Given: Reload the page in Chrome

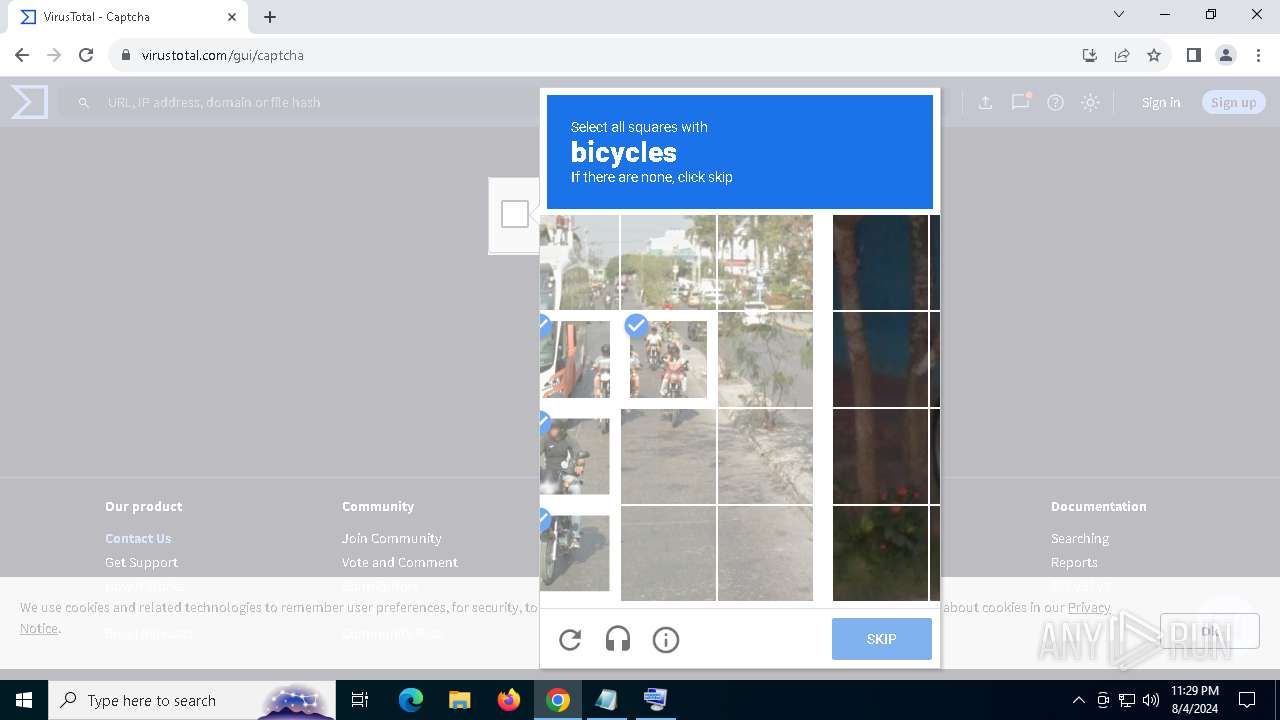Looking at the screenshot, I should pos(86,55).
